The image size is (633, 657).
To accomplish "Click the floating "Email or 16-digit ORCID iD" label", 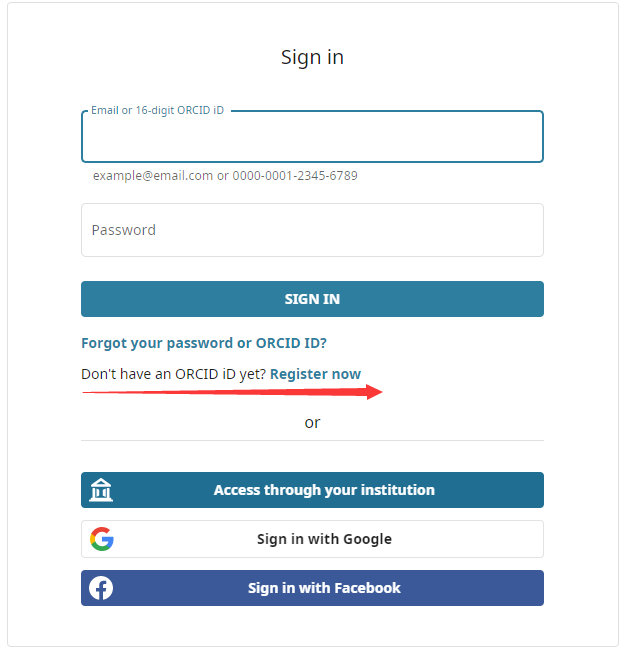I will (x=157, y=110).
